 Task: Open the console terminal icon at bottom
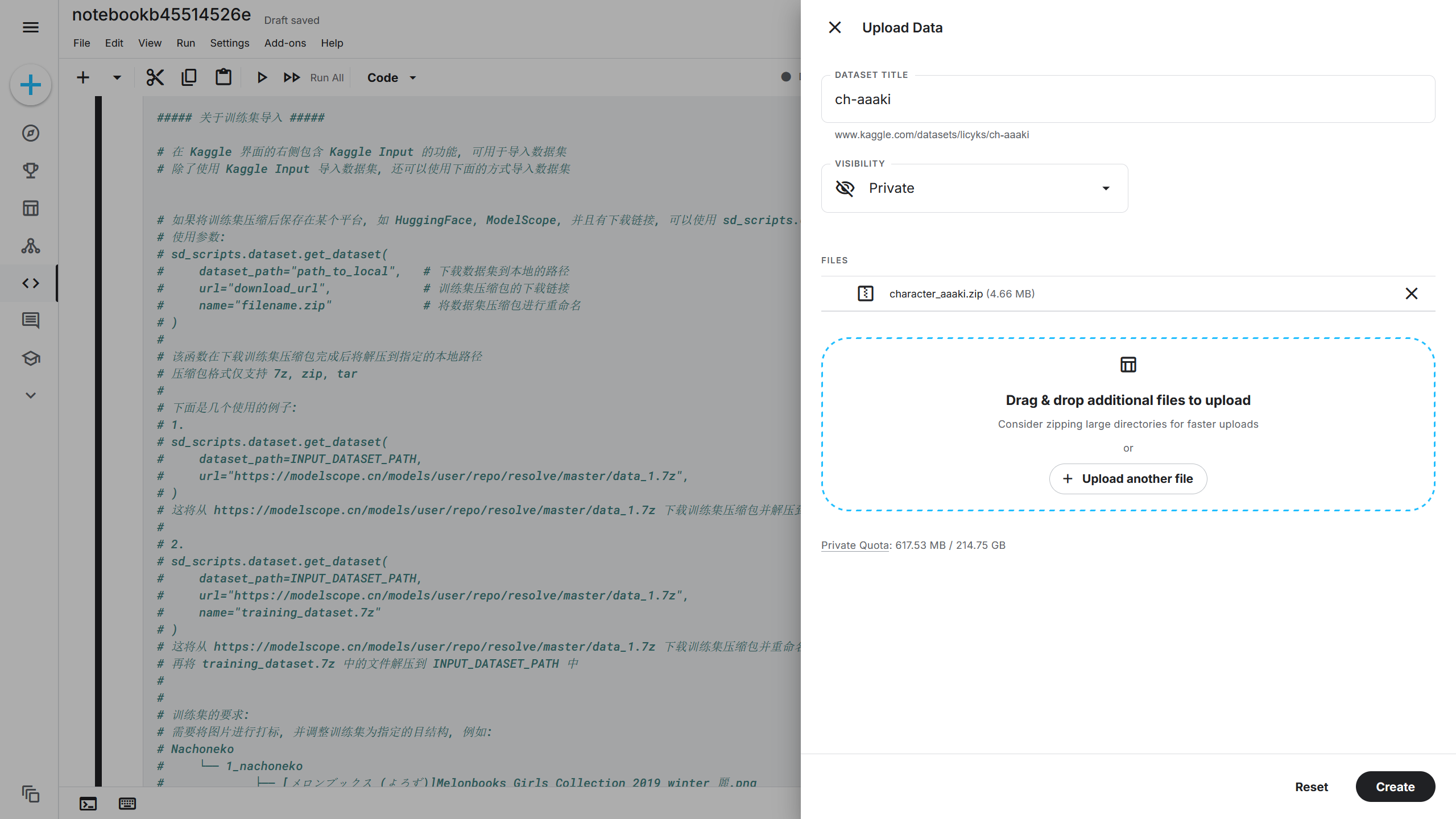(x=88, y=804)
